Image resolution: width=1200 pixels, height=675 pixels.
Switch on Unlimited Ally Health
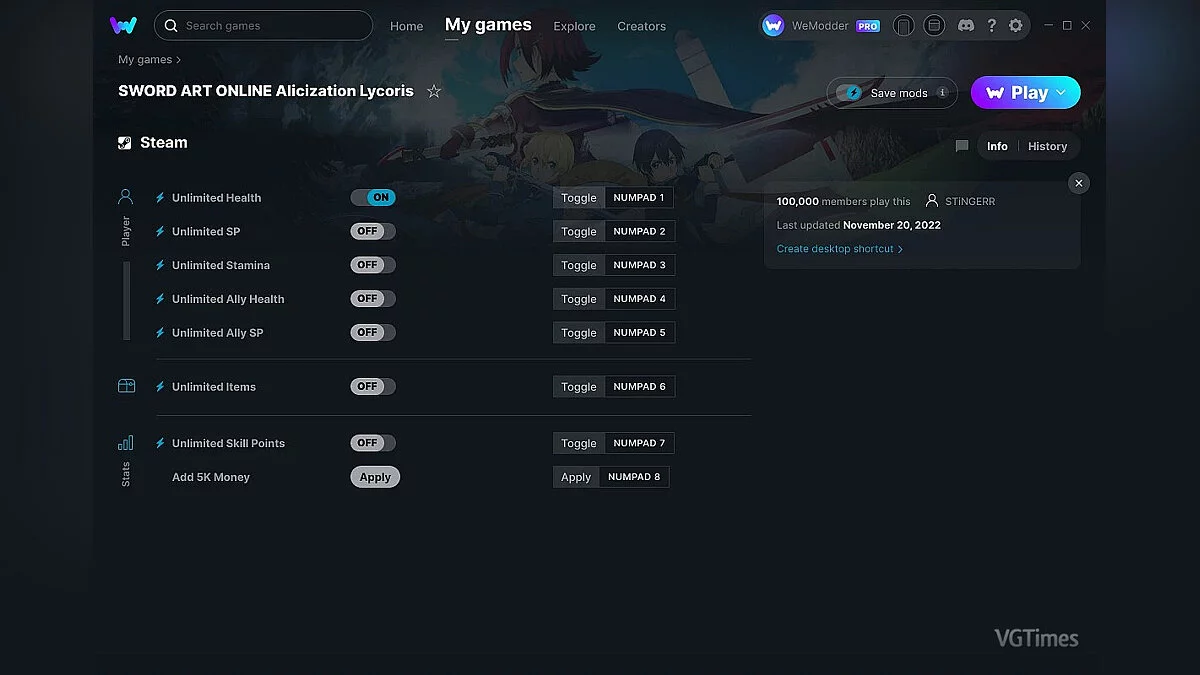tap(373, 299)
